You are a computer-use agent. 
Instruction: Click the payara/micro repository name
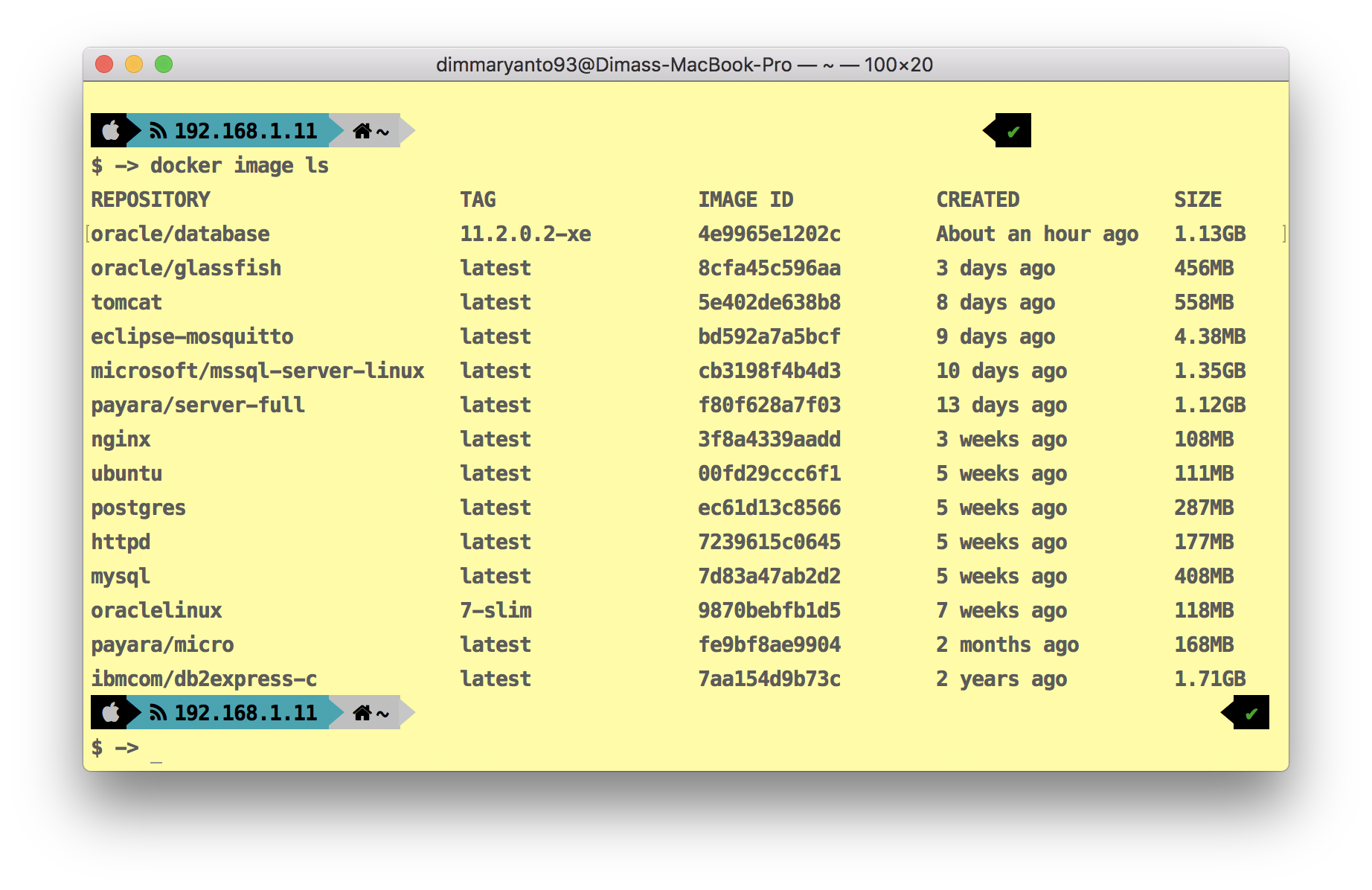coord(162,644)
